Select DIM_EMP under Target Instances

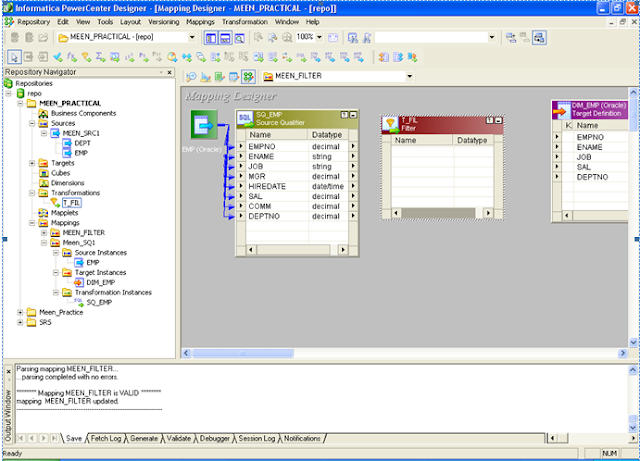(100, 282)
